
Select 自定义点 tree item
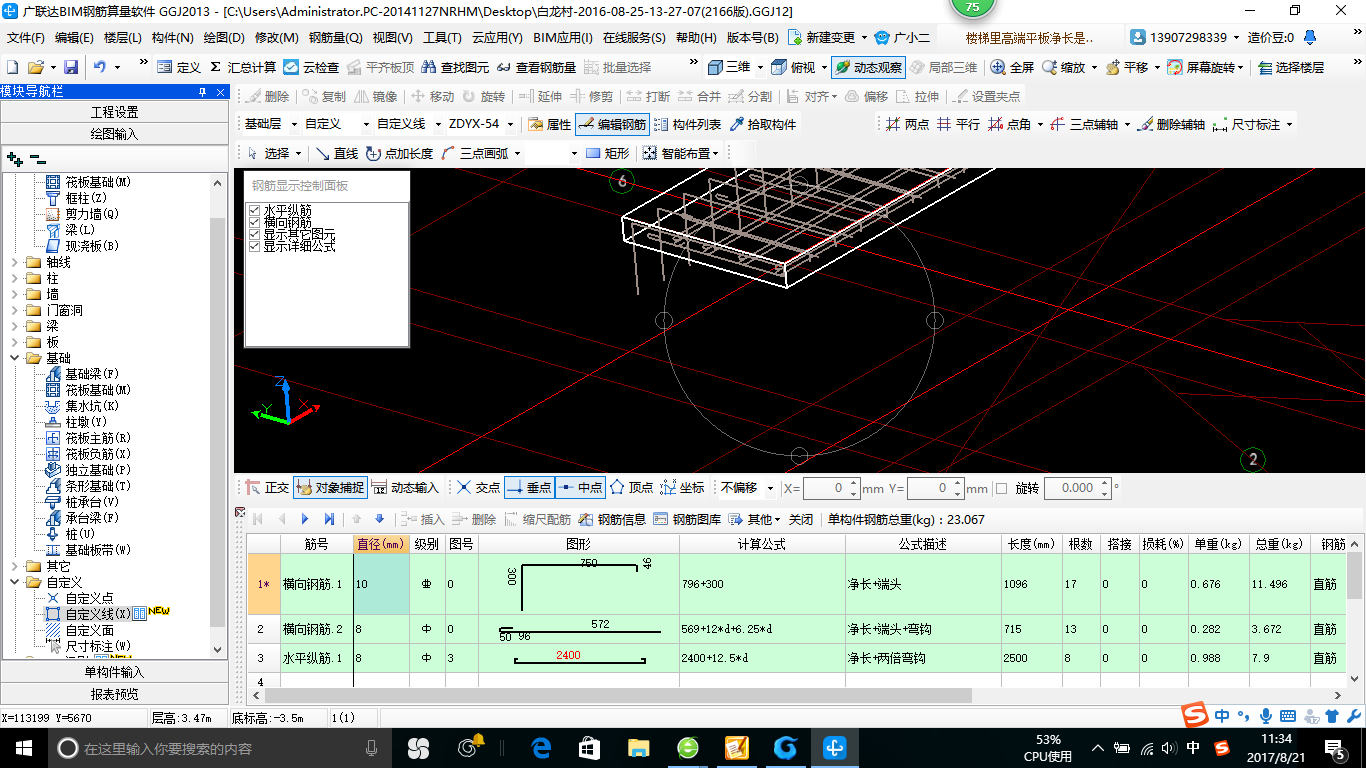pyautogui.click(x=89, y=598)
